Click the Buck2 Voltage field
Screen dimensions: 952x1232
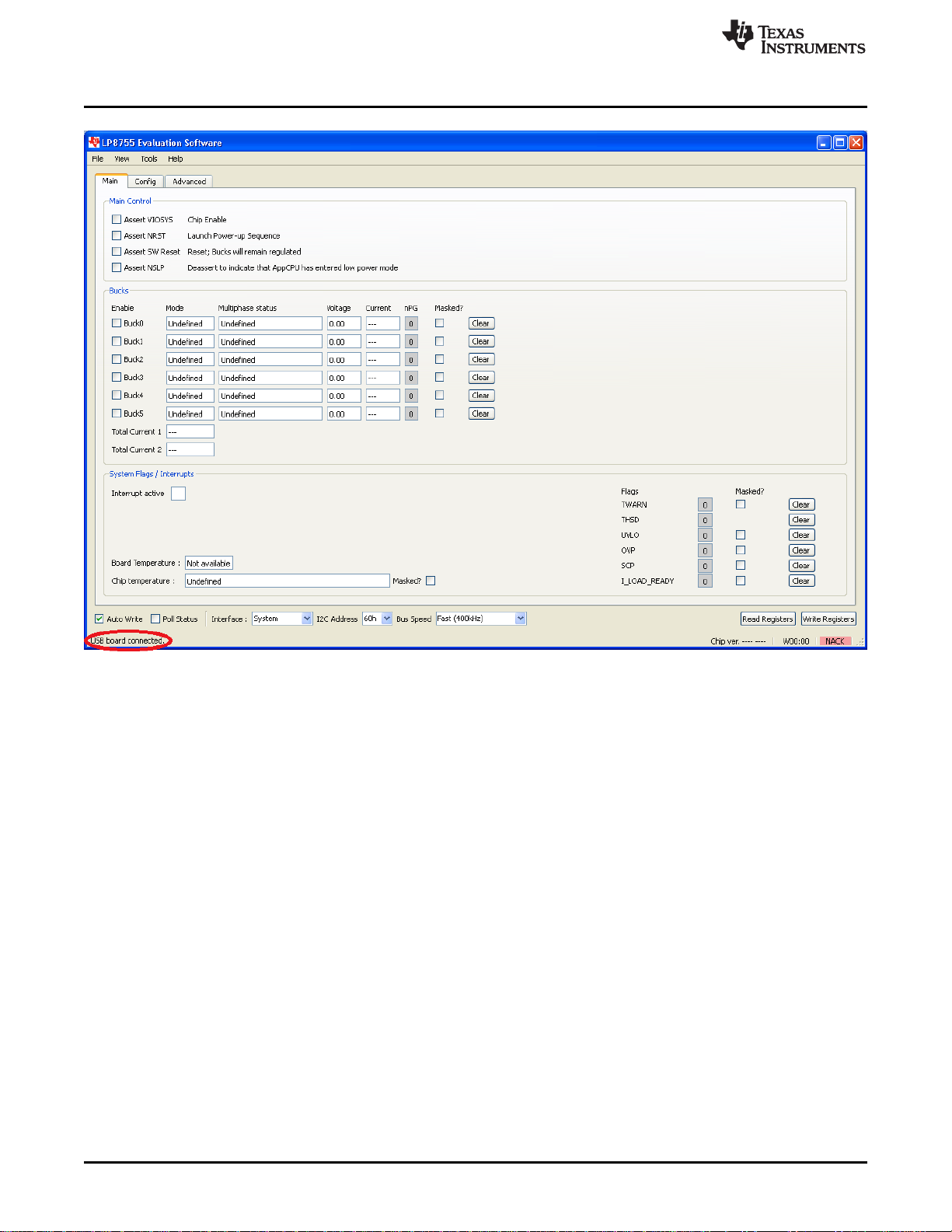[x=344, y=360]
